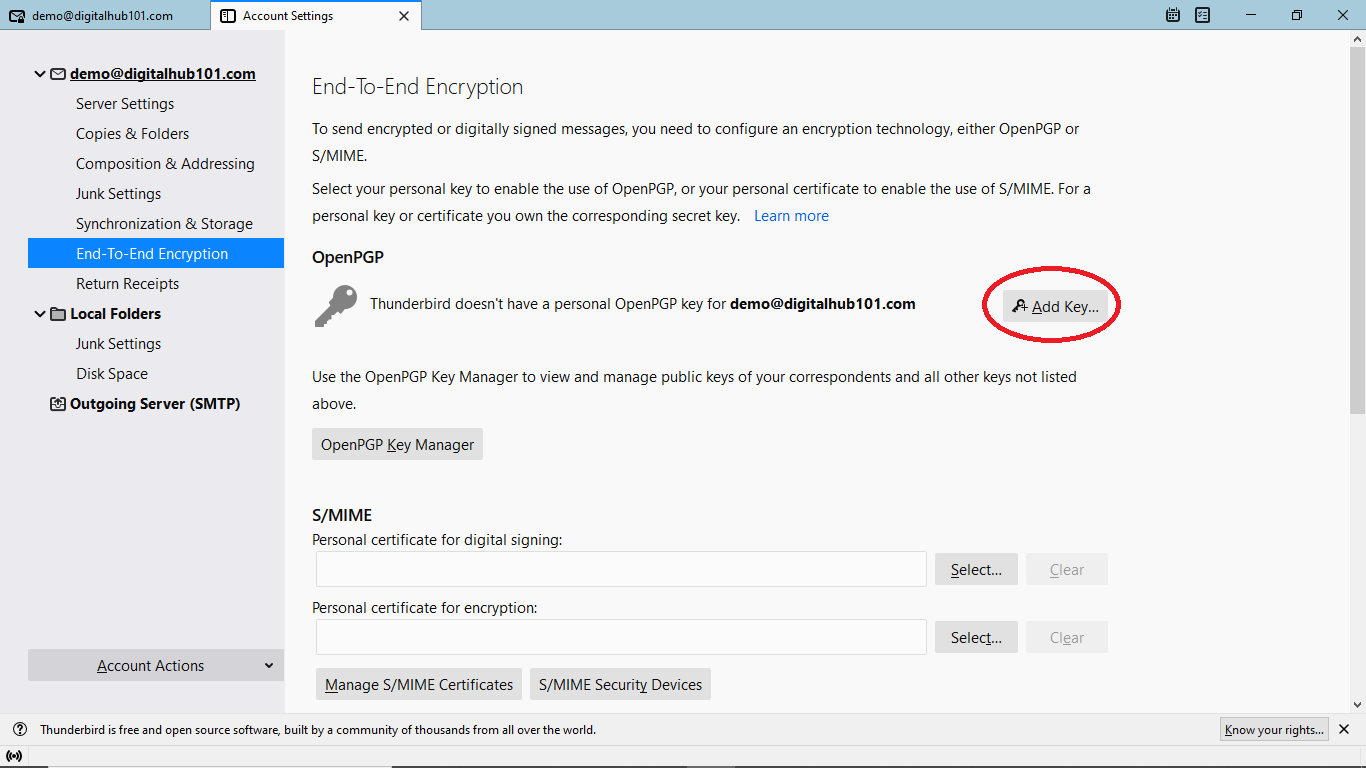Collapse the Local Folders tree
1366x768 pixels.
click(x=40, y=314)
